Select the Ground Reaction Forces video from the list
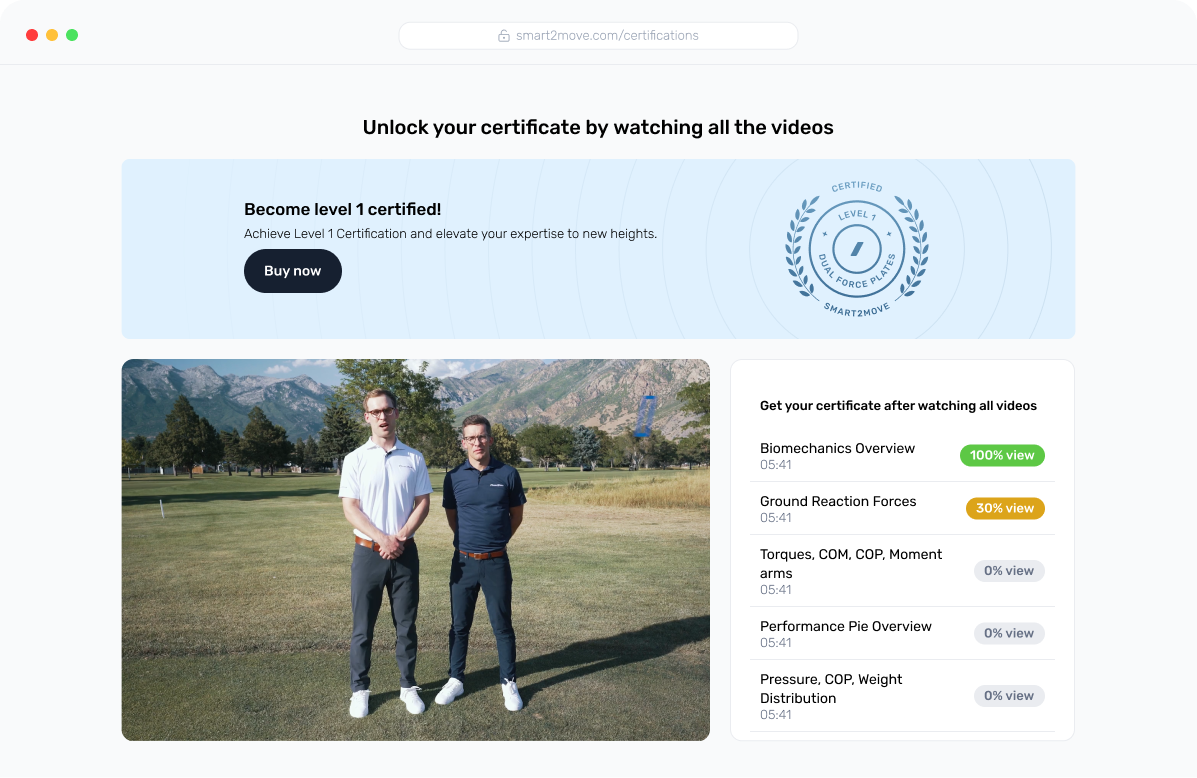 coord(838,501)
